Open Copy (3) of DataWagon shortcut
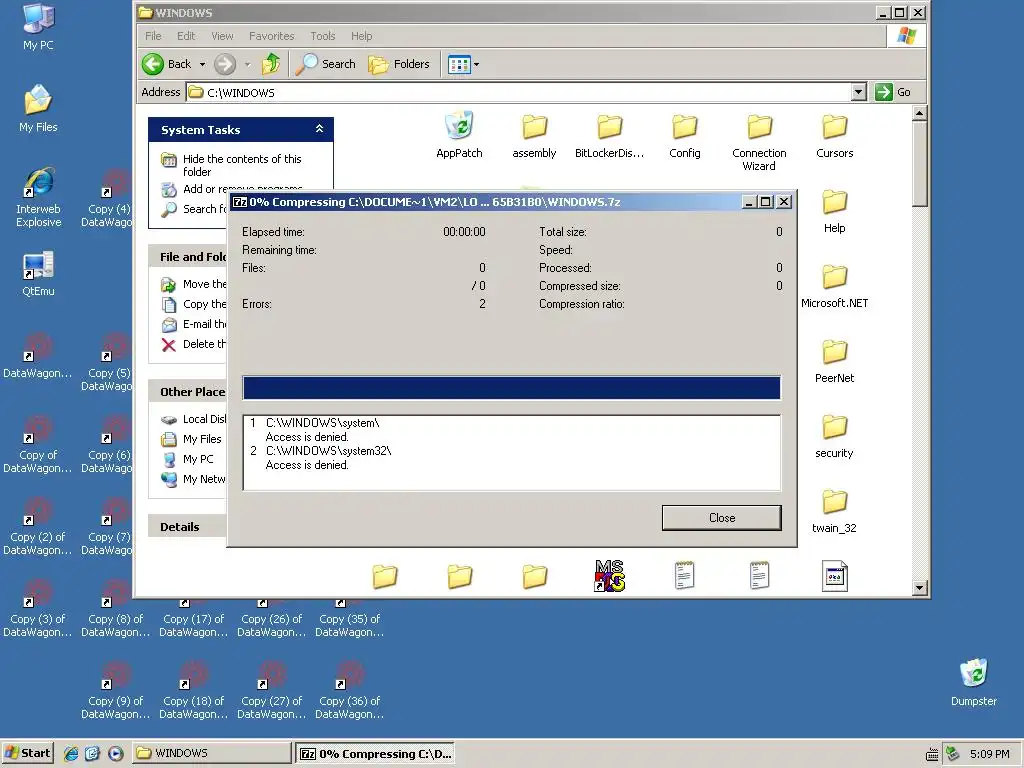This screenshot has width=1024, height=768. click(38, 607)
